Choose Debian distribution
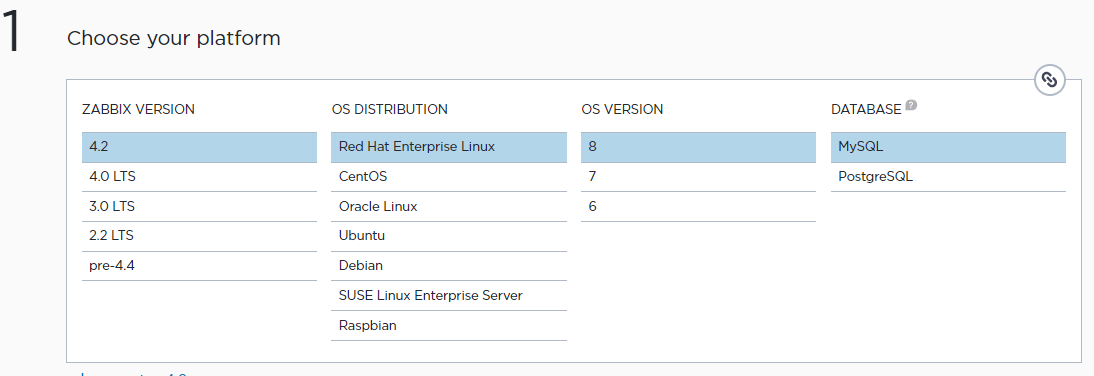The image size is (1094, 376). (x=449, y=266)
